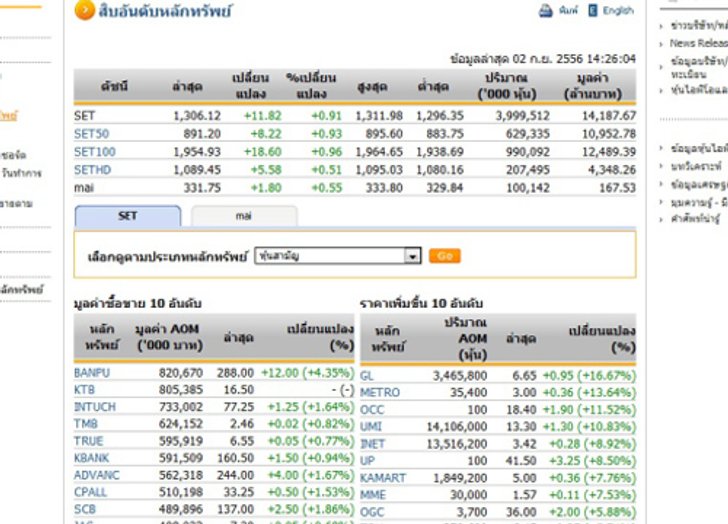Open INTUCH stock link
Image resolution: width=728 pixels, height=524 pixels.
[x=95, y=407]
